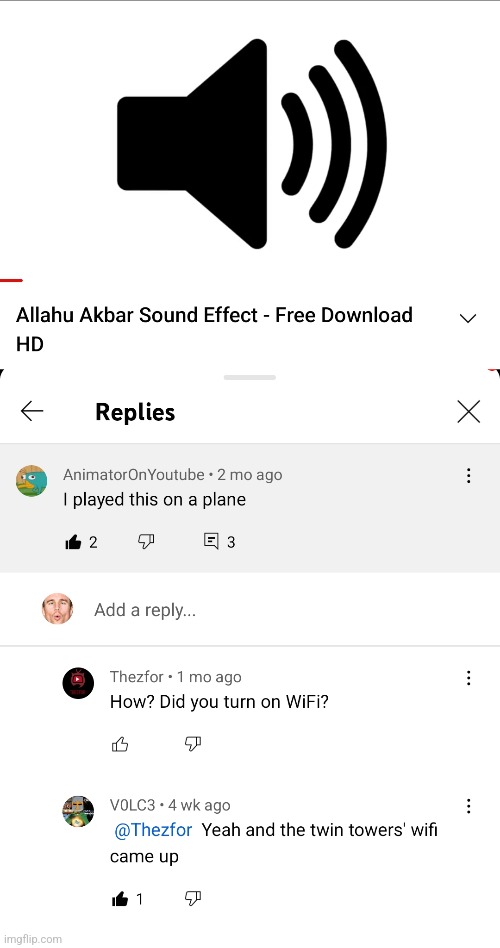Open the @Thezfor mention link
Viewport: 500px width, 948px height.
coord(153,830)
